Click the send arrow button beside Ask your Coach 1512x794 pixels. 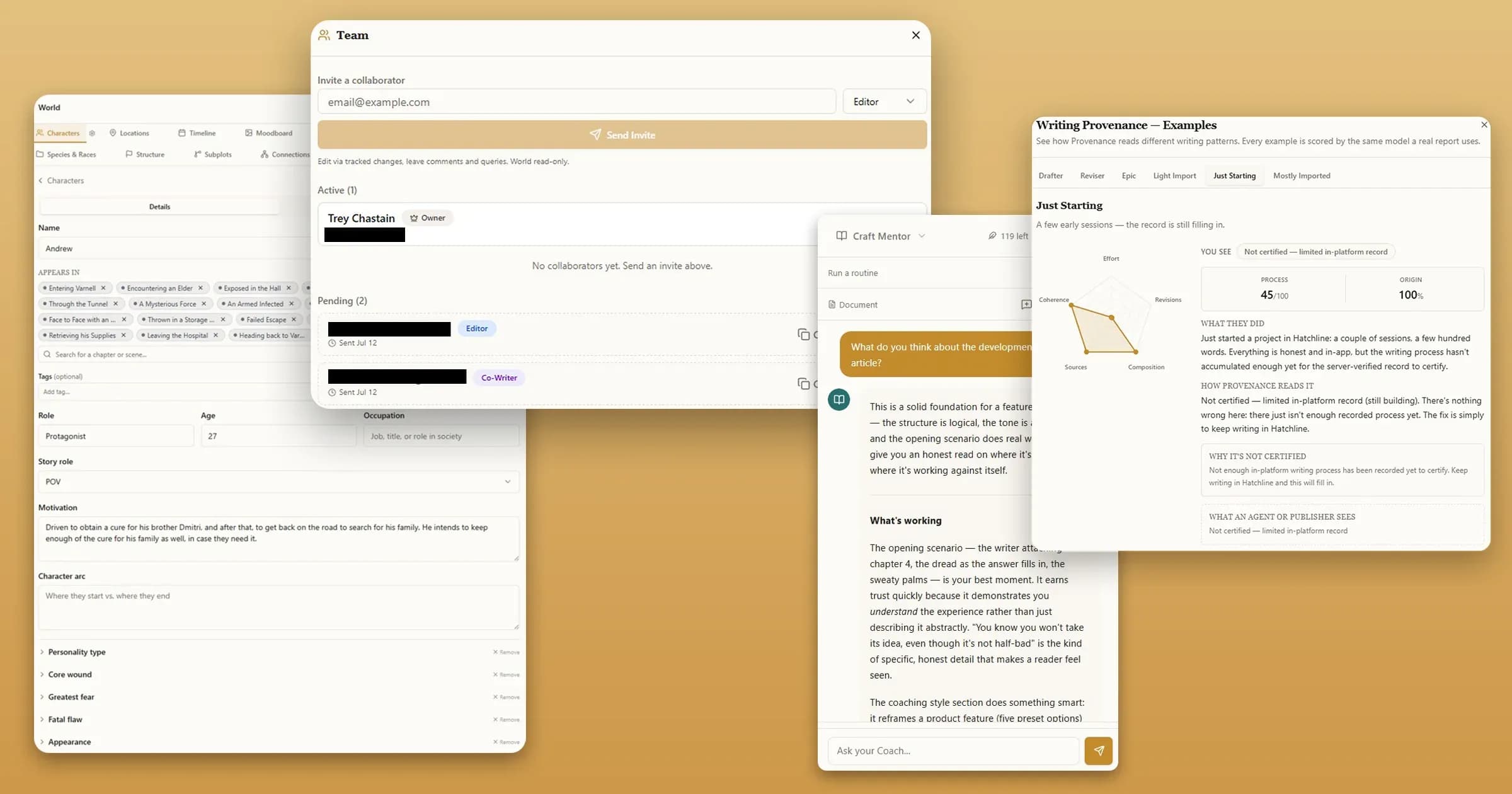1098,751
